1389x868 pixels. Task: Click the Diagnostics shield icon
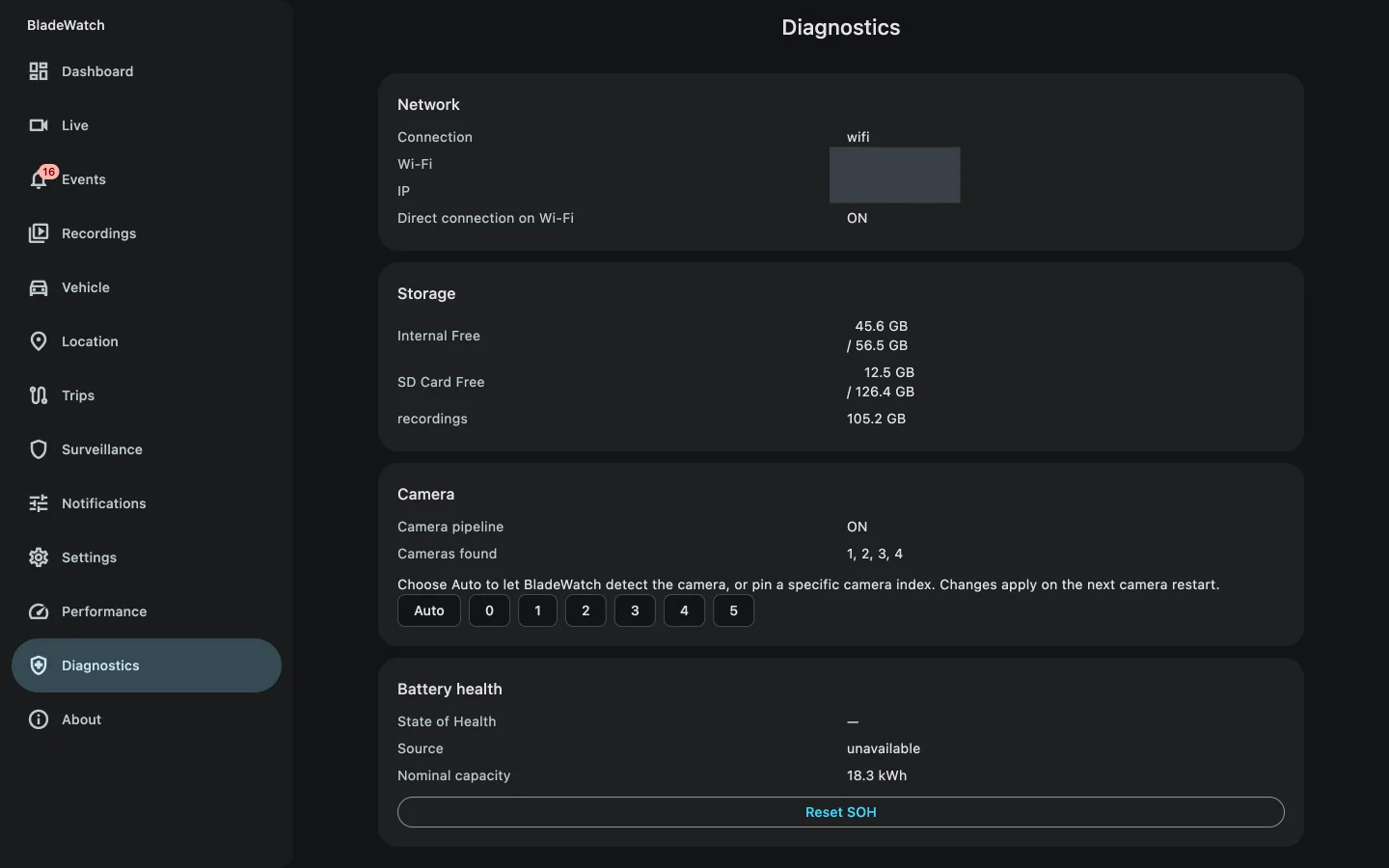coord(39,665)
